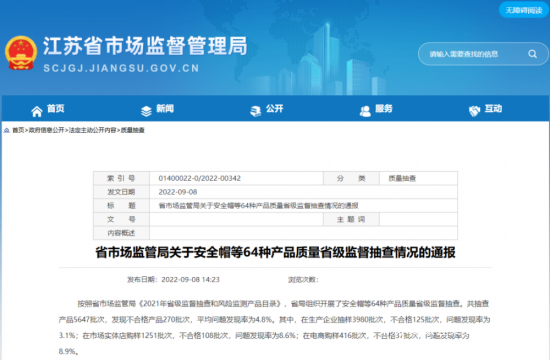Click the 无障碍阅读 button

click(x=524, y=10)
